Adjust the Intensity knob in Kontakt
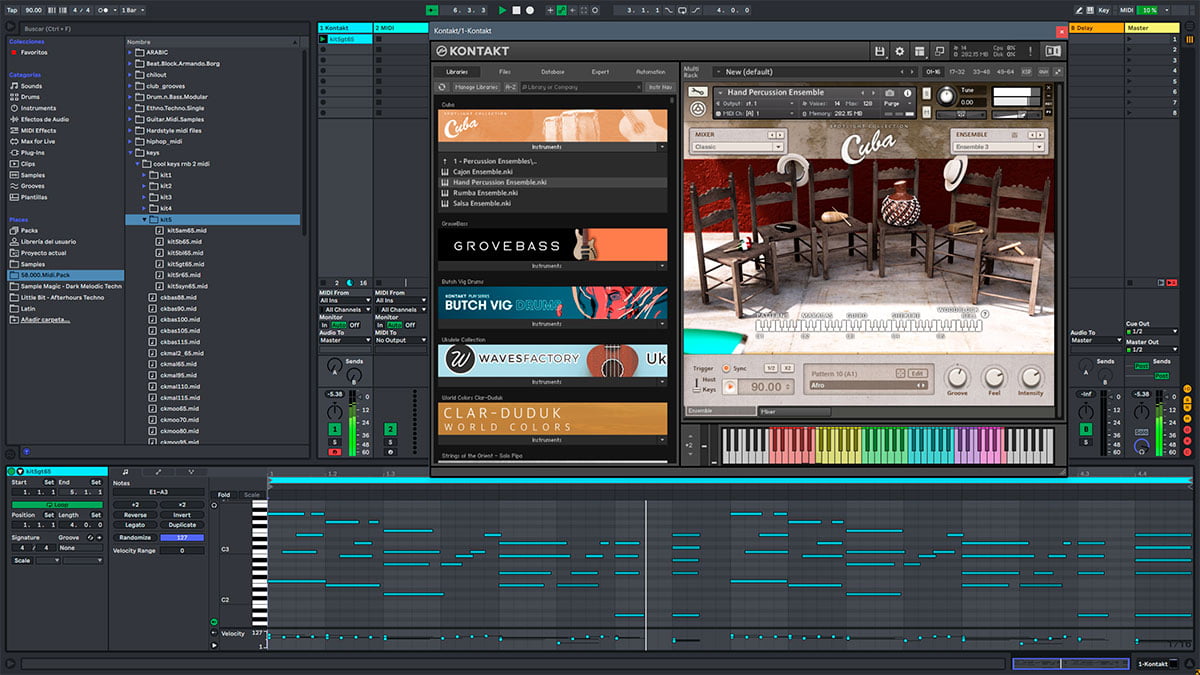This screenshot has height=675, width=1200. (1030, 377)
